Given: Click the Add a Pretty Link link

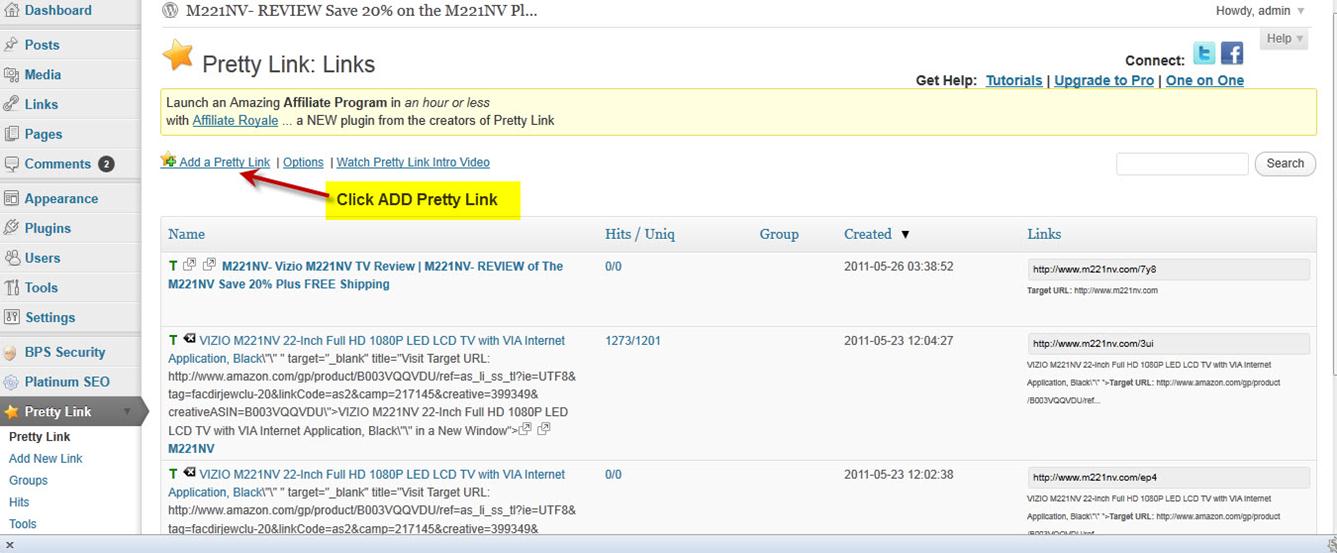Looking at the screenshot, I should (x=224, y=162).
